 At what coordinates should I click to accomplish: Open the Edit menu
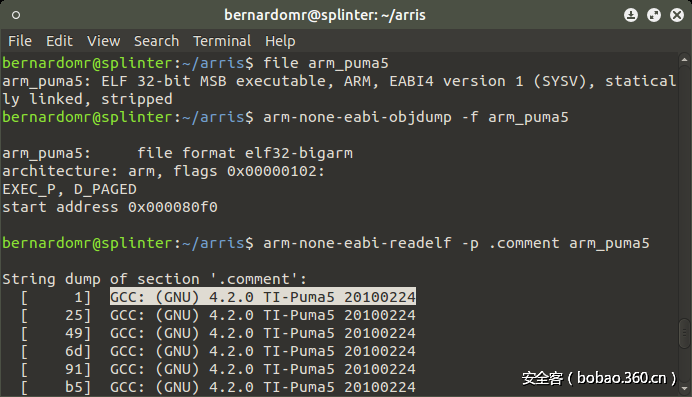59,41
